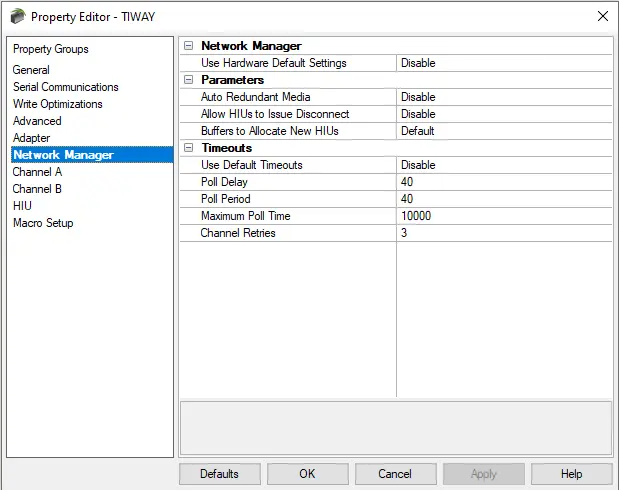Image resolution: width=619 pixels, height=490 pixels.
Task: Select the Auto Redundant Media label
Action: point(255,97)
